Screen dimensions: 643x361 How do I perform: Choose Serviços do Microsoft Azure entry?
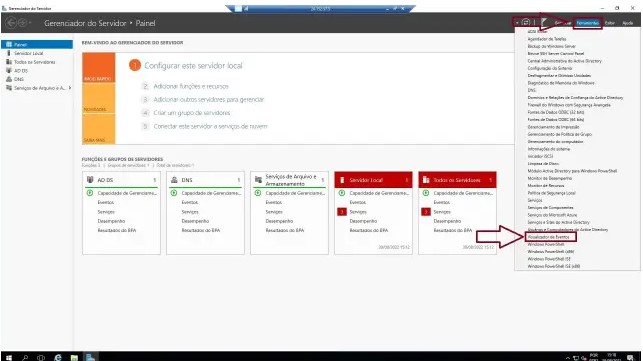coord(552,215)
